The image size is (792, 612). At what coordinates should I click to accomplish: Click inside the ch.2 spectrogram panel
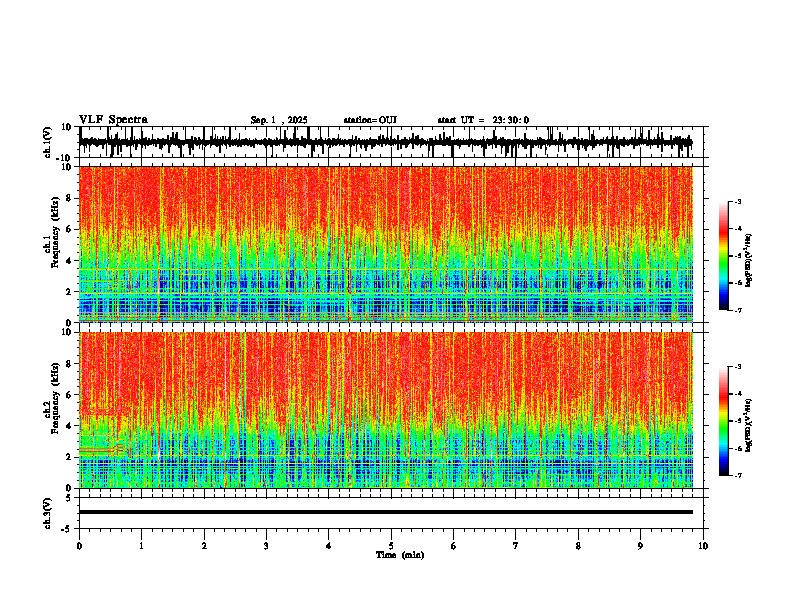click(385, 410)
